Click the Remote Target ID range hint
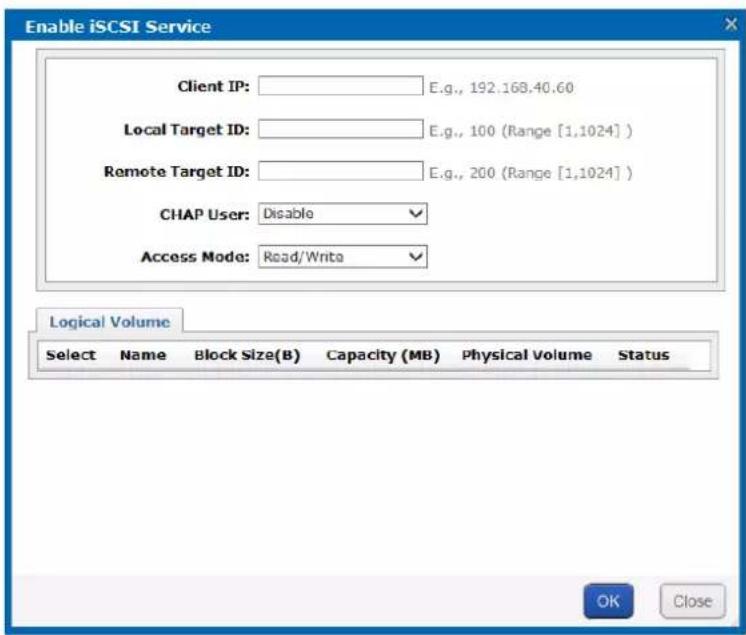Viewport: 746px width, 635px height. tap(530, 173)
